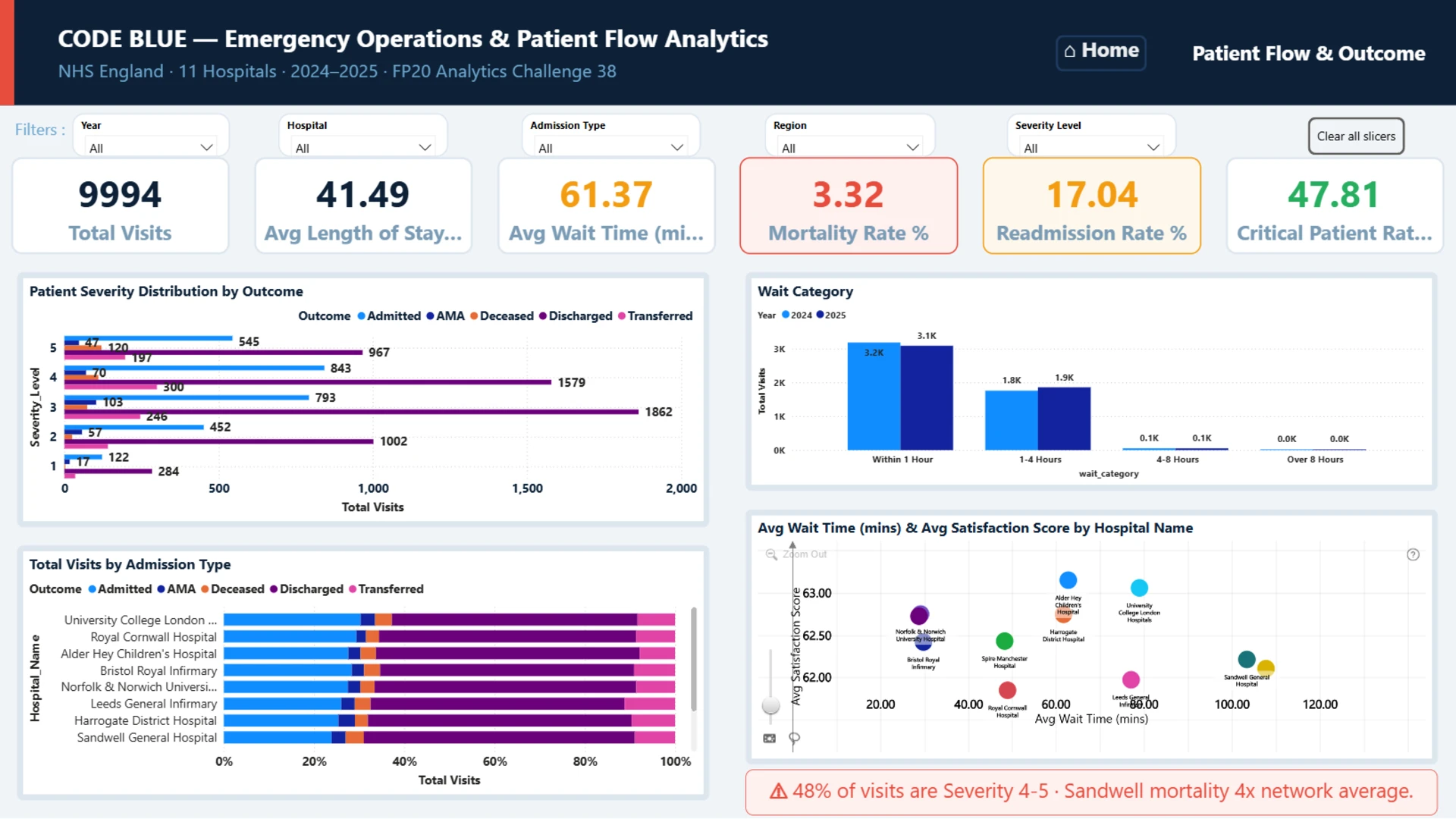Click the University College London Hospitals scatter point
Image resolution: width=1456 pixels, height=819 pixels.
[x=1139, y=588]
